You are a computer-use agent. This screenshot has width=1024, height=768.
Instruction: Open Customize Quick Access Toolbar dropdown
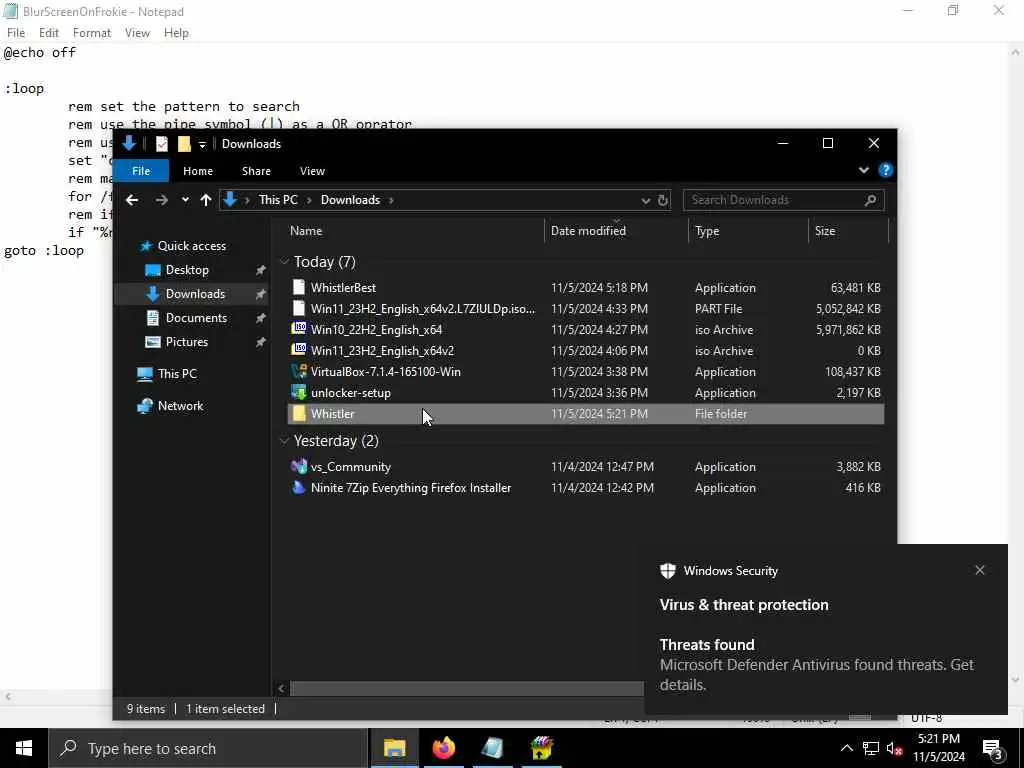tap(202, 144)
